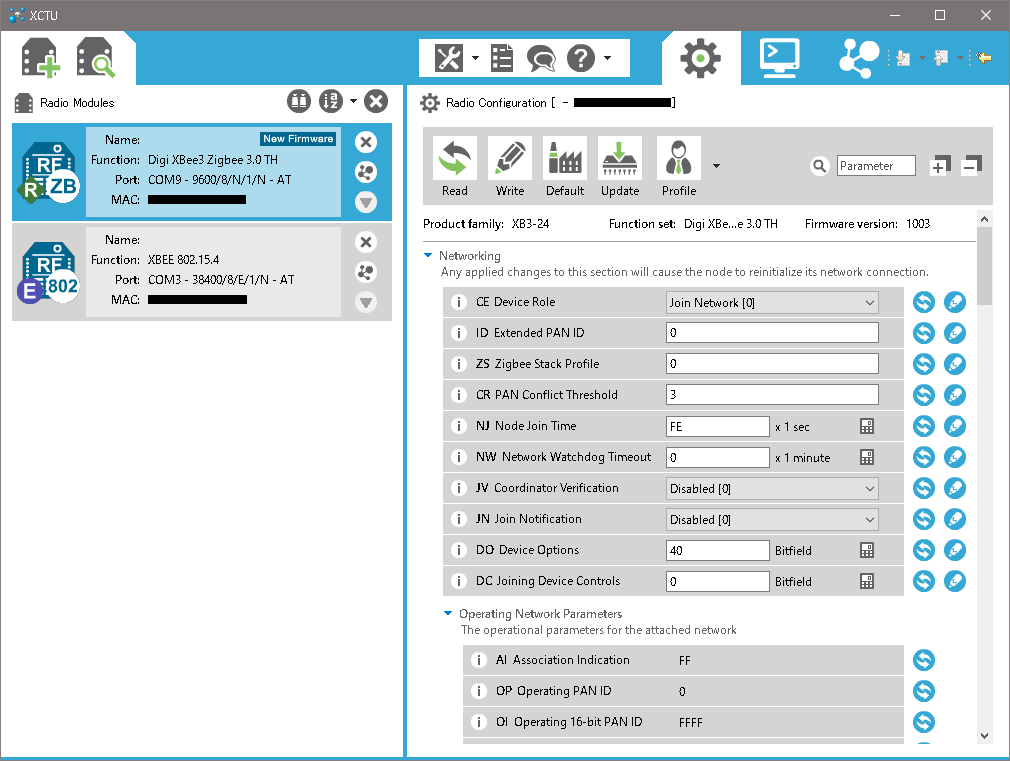Open the CE Device Role dropdown
The image size is (1010, 761).
[x=772, y=302]
